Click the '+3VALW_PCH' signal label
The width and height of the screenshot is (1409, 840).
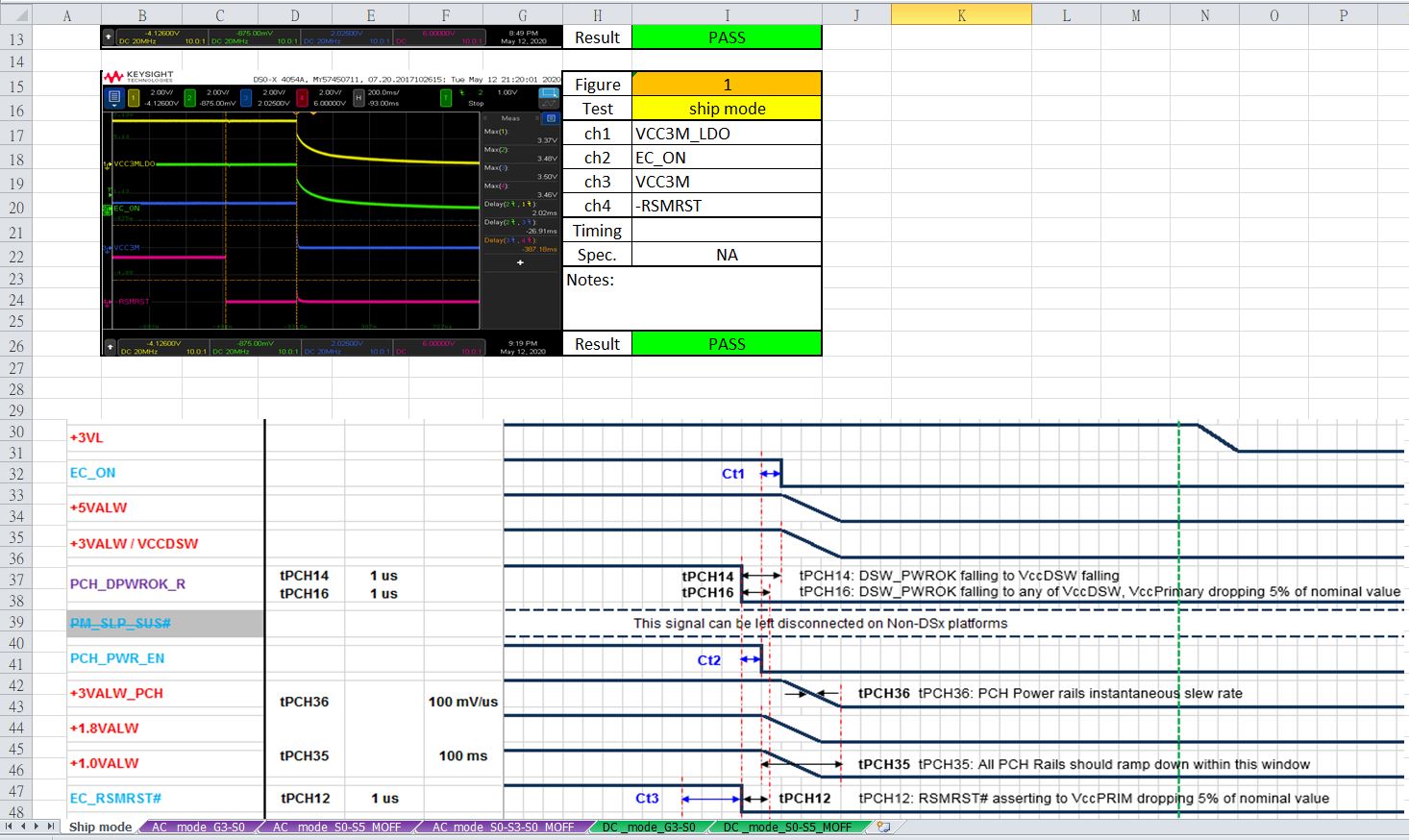[x=116, y=693]
